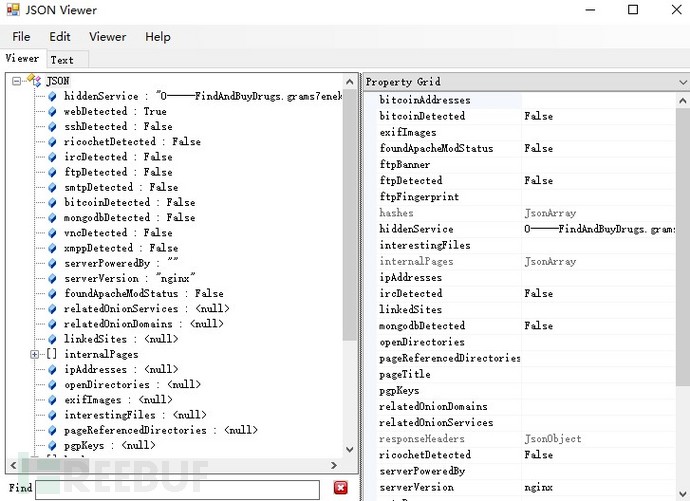This screenshot has height=501, width=690.
Task: Click the blue icon beside mongodbDetected in tree
Action: 52,218
